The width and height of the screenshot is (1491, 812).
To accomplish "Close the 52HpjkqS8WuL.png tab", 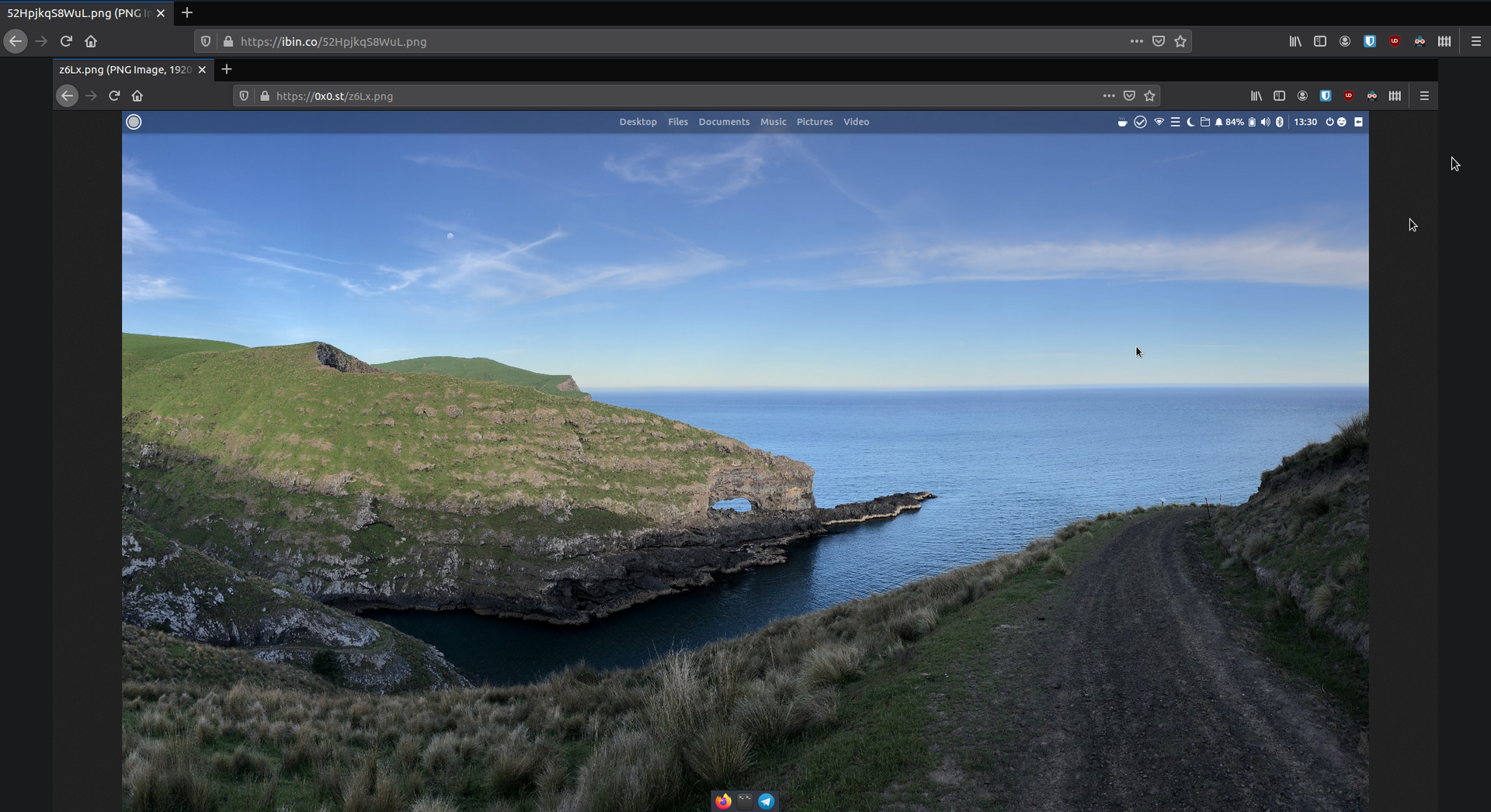I will tap(161, 13).
